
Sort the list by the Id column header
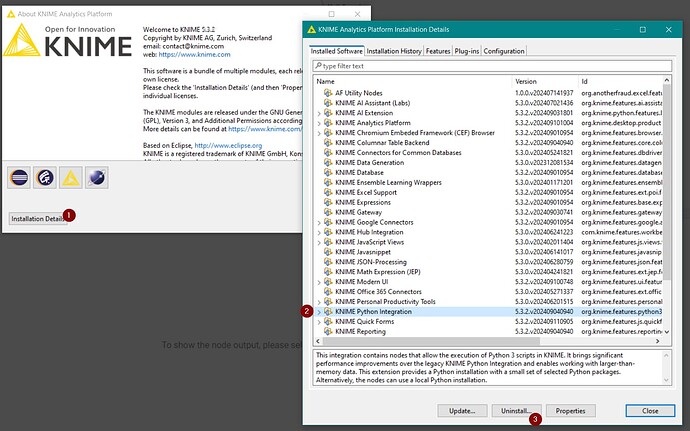pos(620,81)
